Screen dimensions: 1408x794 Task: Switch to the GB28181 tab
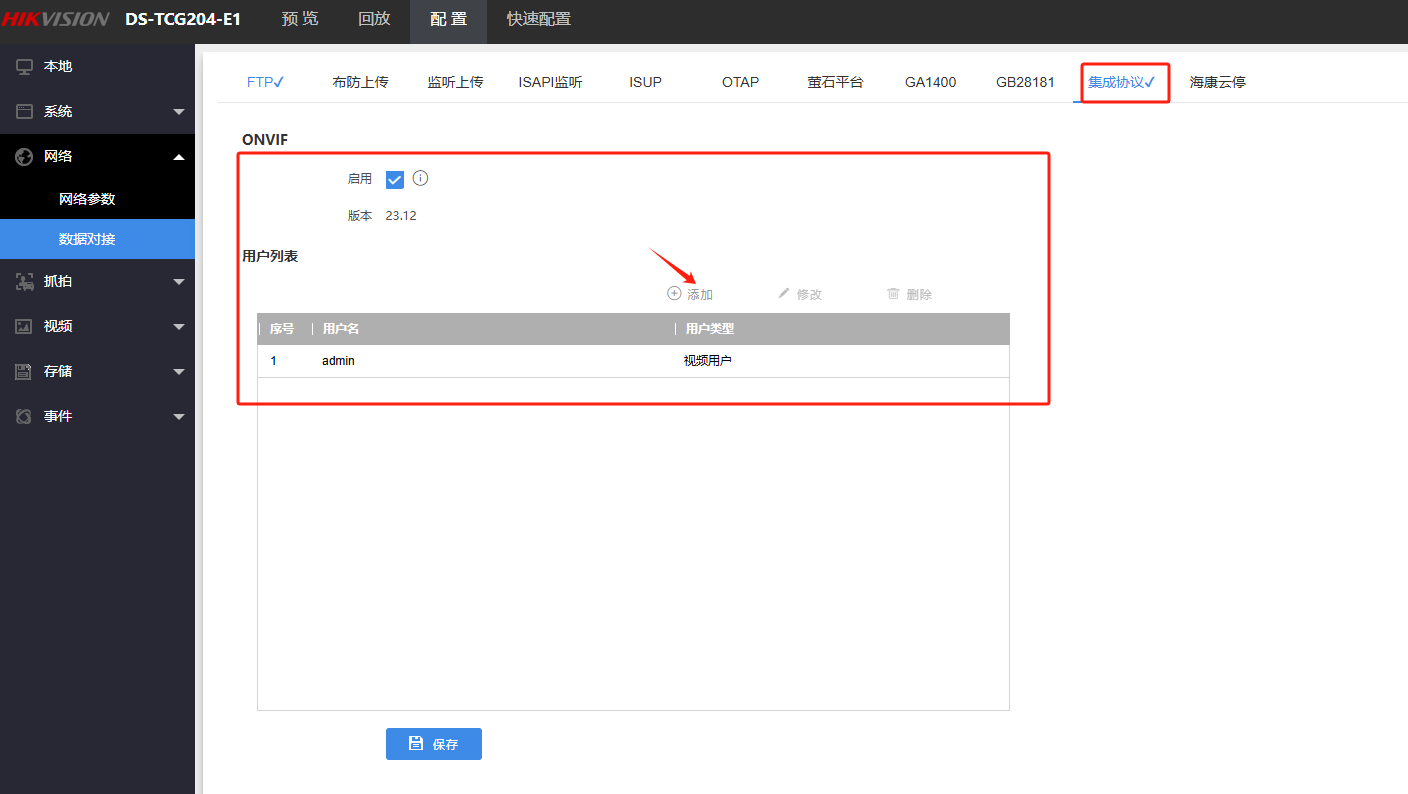tap(1025, 82)
